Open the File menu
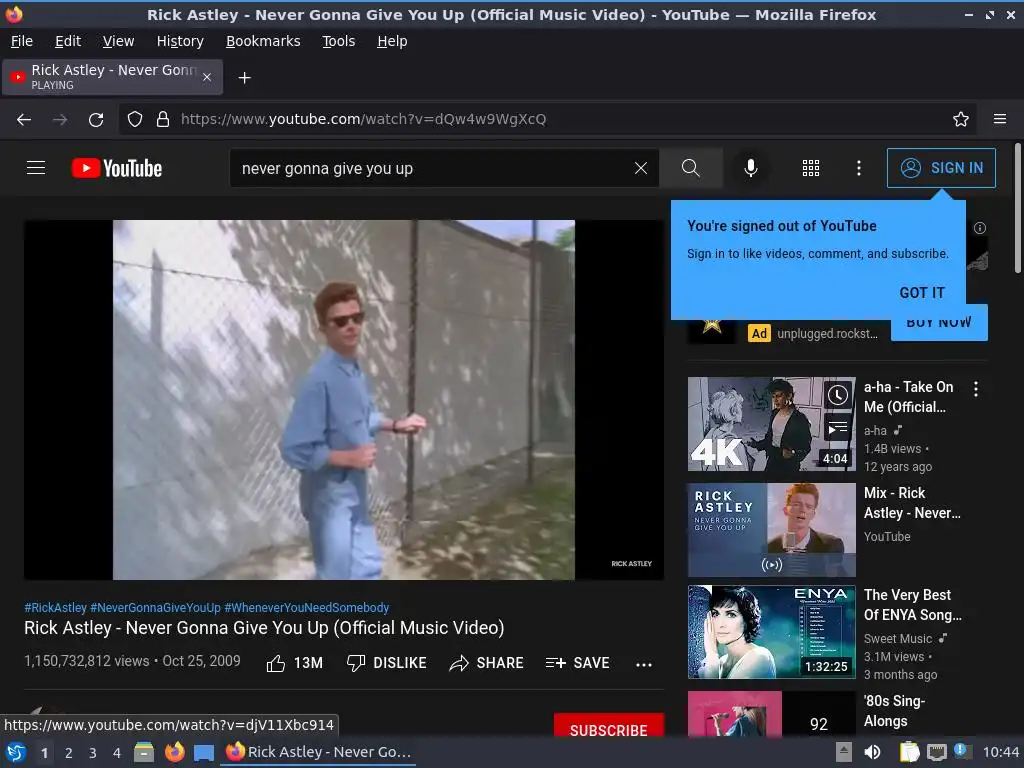This screenshot has width=1024, height=768. point(22,41)
